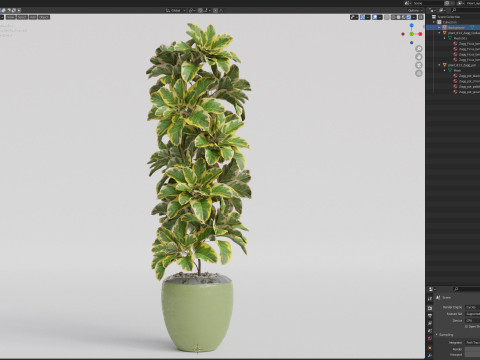Open the Global transform orientation dropdown

pyautogui.click(x=176, y=10)
